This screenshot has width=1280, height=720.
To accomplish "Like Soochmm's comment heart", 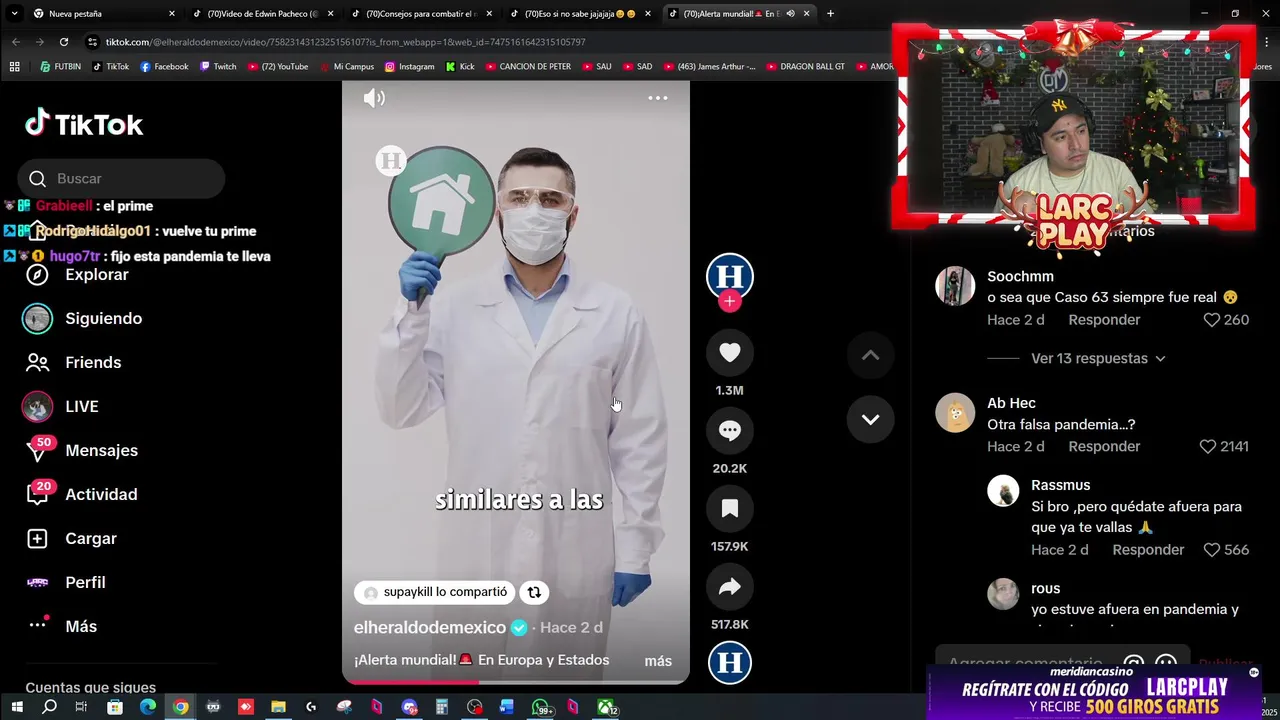I will coord(1211,320).
